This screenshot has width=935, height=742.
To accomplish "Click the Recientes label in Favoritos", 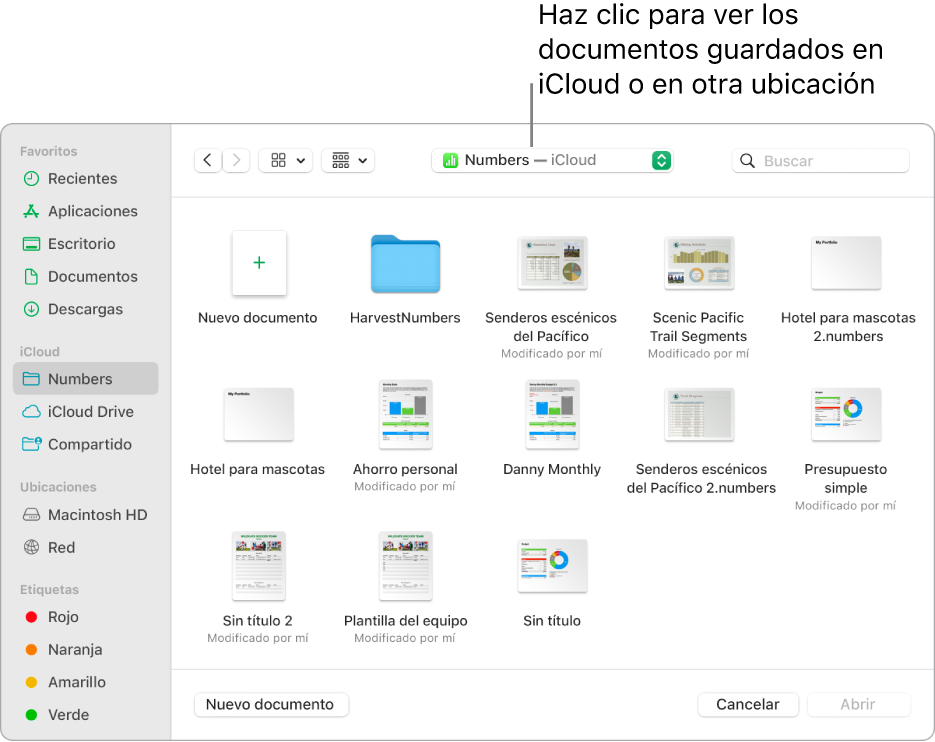I will click(82, 178).
